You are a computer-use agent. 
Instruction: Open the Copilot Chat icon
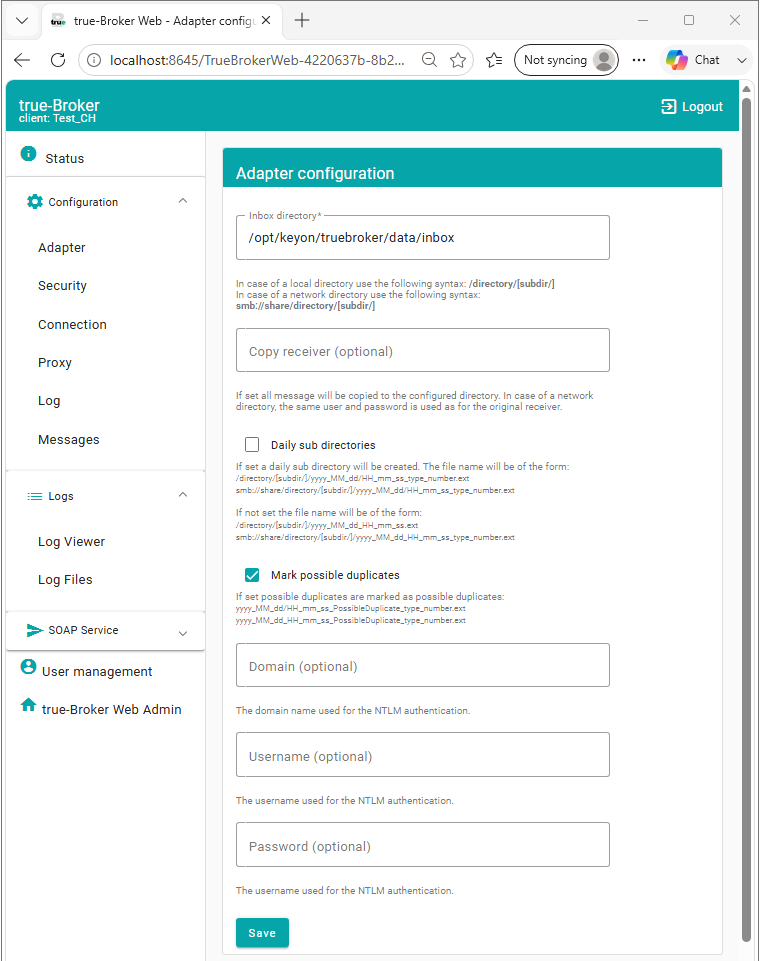point(677,60)
